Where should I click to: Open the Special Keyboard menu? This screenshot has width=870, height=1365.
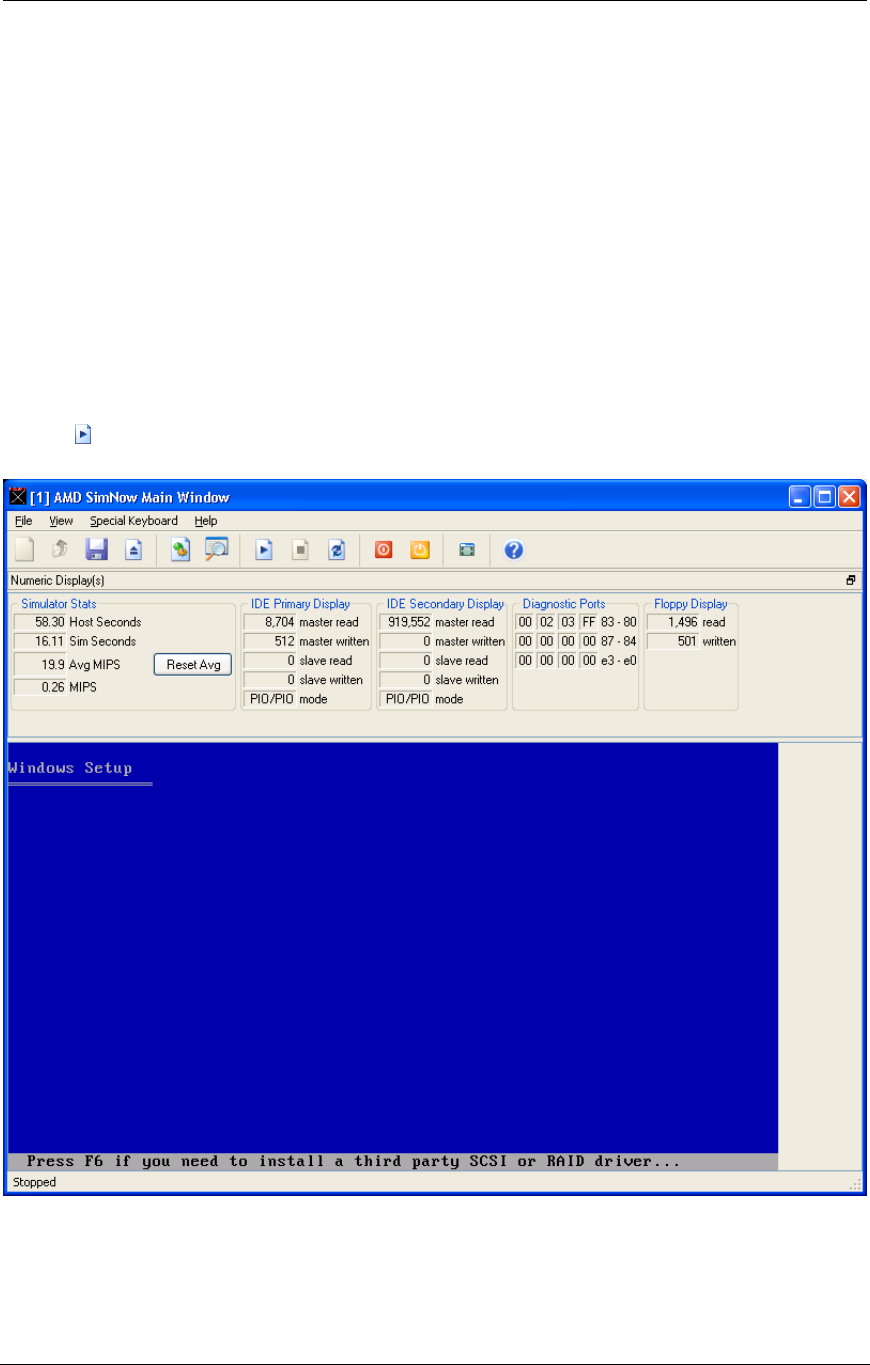point(133,521)
